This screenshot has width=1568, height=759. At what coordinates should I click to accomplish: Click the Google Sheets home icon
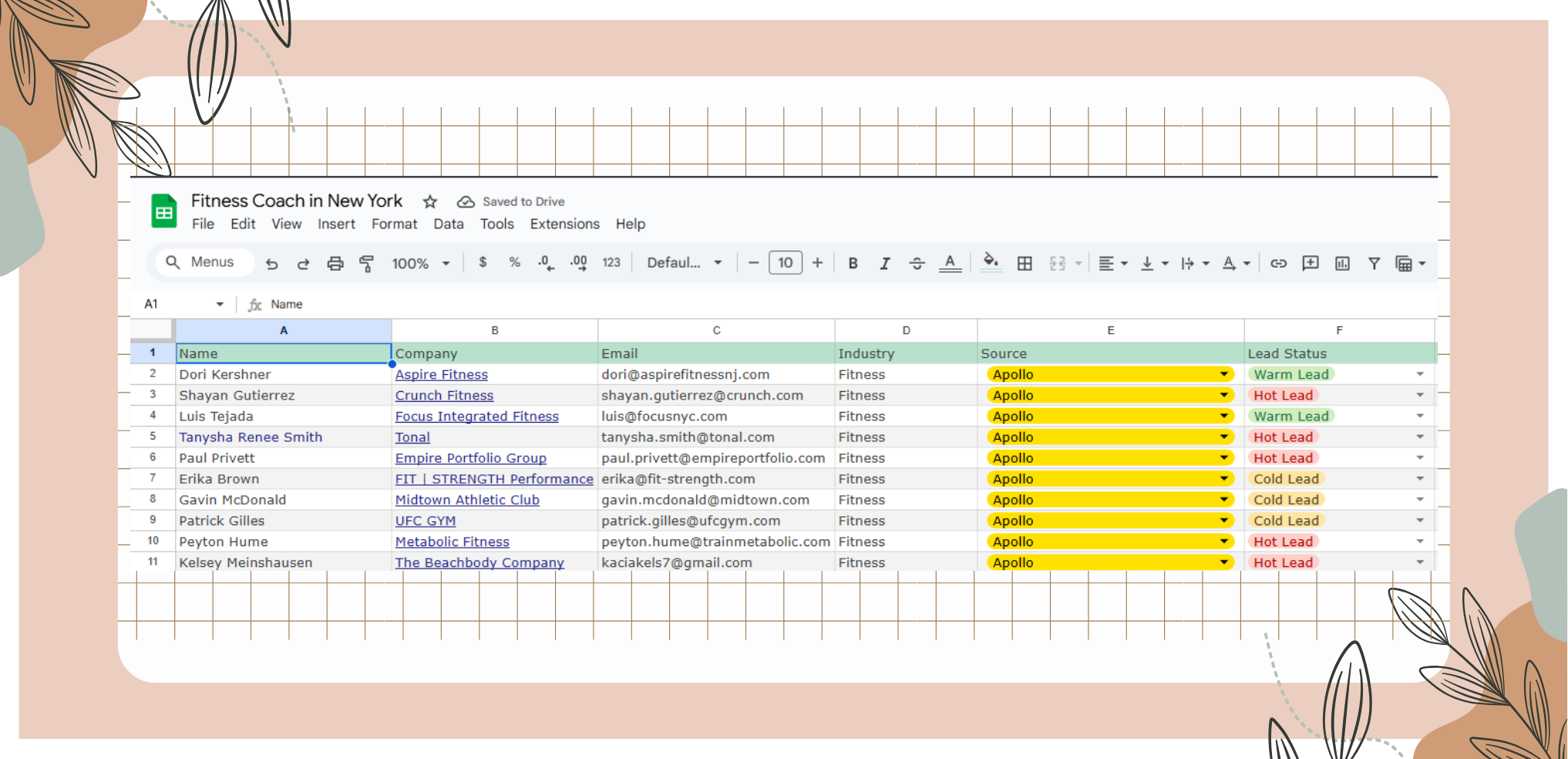(x=163, y=211)
